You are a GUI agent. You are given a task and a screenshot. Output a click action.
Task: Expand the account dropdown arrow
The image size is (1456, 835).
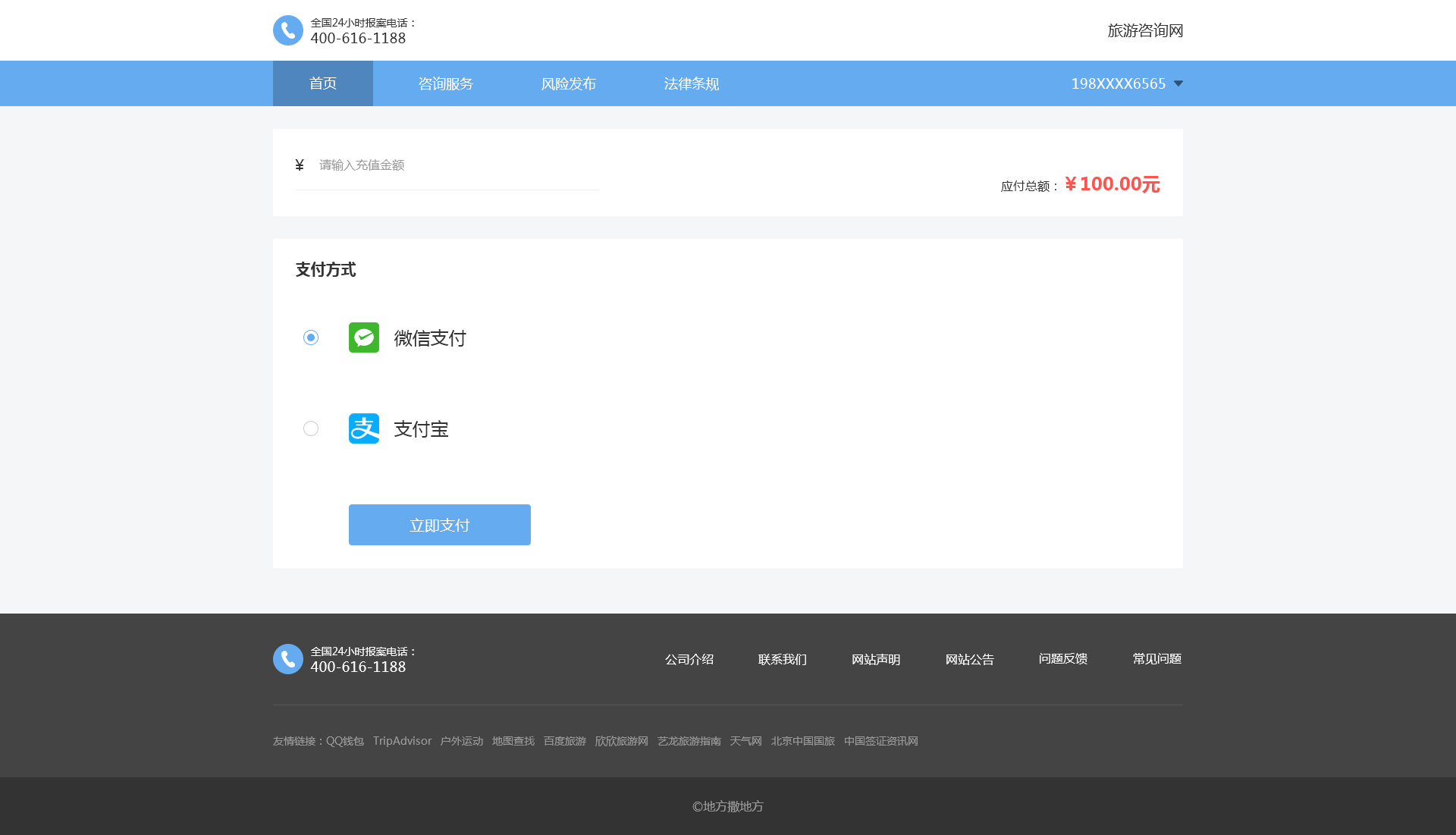coord(1178,83)
